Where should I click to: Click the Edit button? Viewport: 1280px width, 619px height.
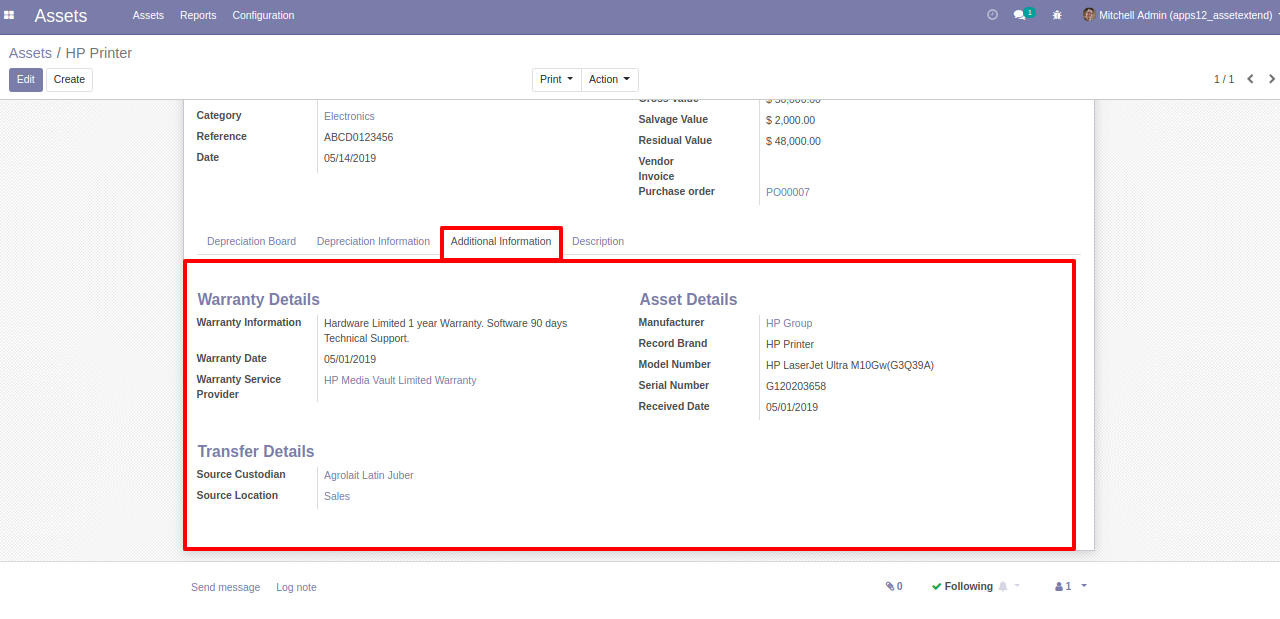coord(26,80)
